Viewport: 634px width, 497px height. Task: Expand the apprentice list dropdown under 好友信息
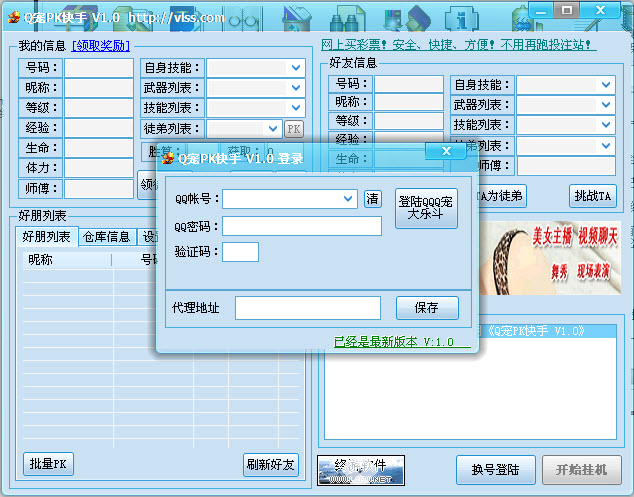[x=606, y=145]
